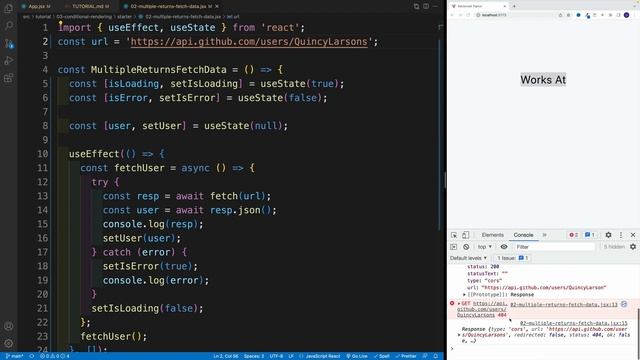Viewport: 640px width, 360px height.
Task: Click the 'starter' breadcrumb segment
Action: point(125,17)
